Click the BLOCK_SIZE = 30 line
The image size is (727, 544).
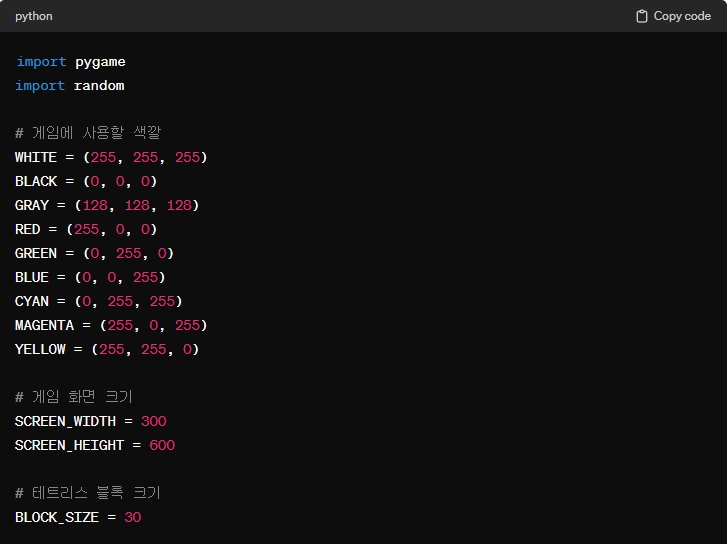(78, 517)
